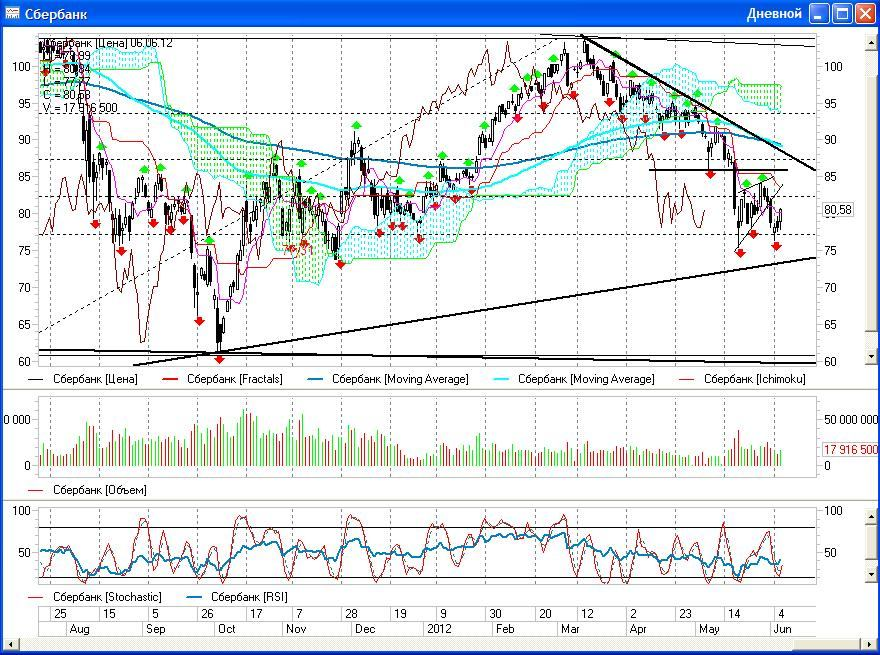
Task: Click the Сбербанк [Цена] 06.06.12 info header
Action: click(x=107, y=43)
